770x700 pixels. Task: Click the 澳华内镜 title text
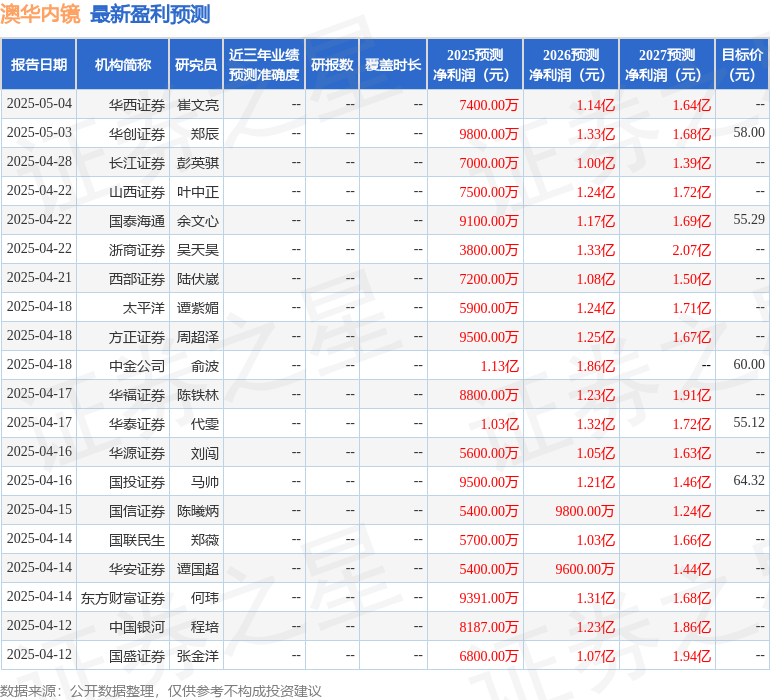40,14
